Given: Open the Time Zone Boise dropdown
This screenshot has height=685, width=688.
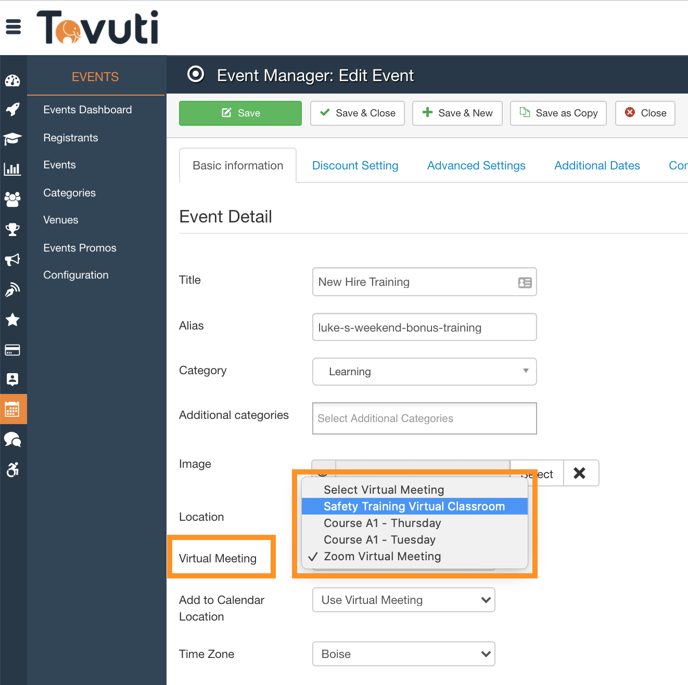Looking at the screenshot, I should click(x=403, y=654).
